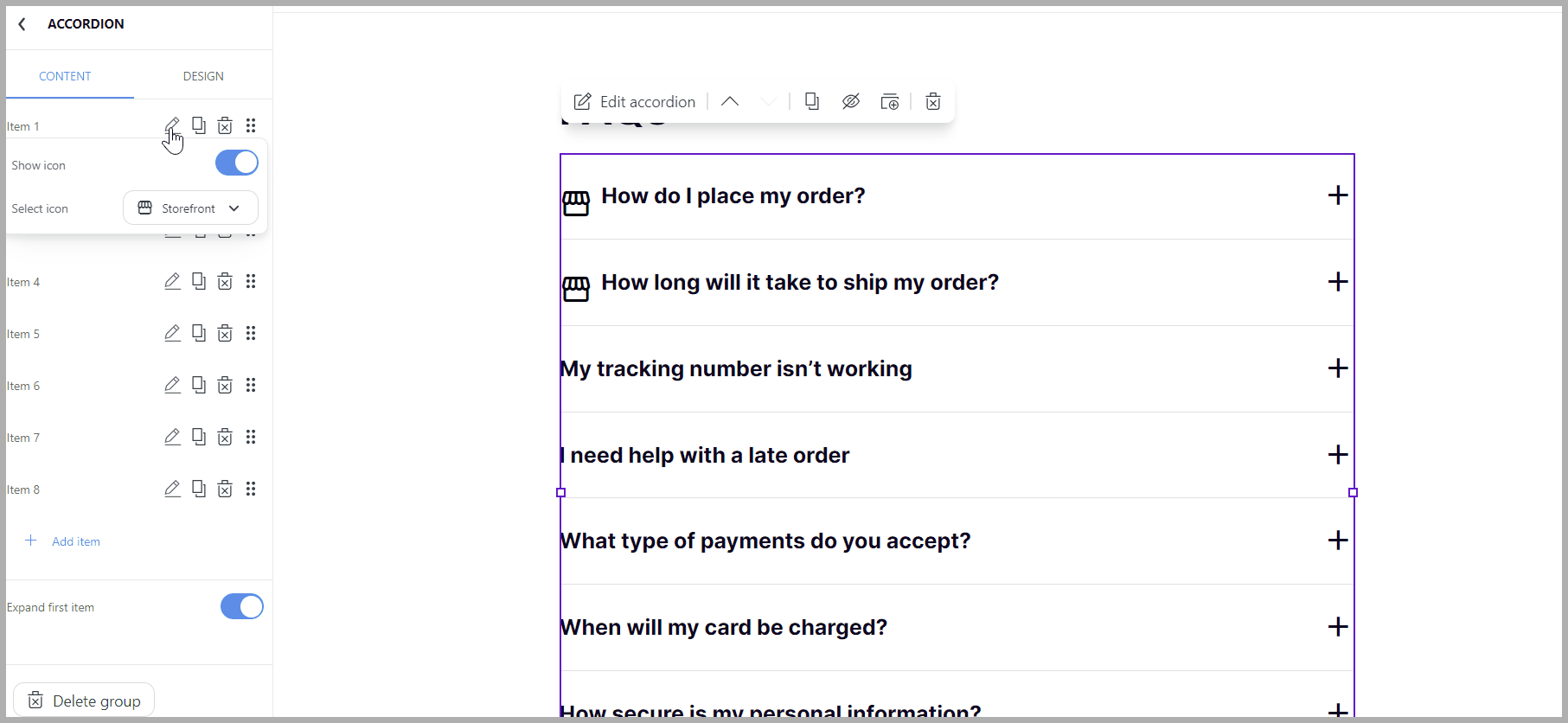Click the drag handle for Item 5

click(x=251, y=333)
